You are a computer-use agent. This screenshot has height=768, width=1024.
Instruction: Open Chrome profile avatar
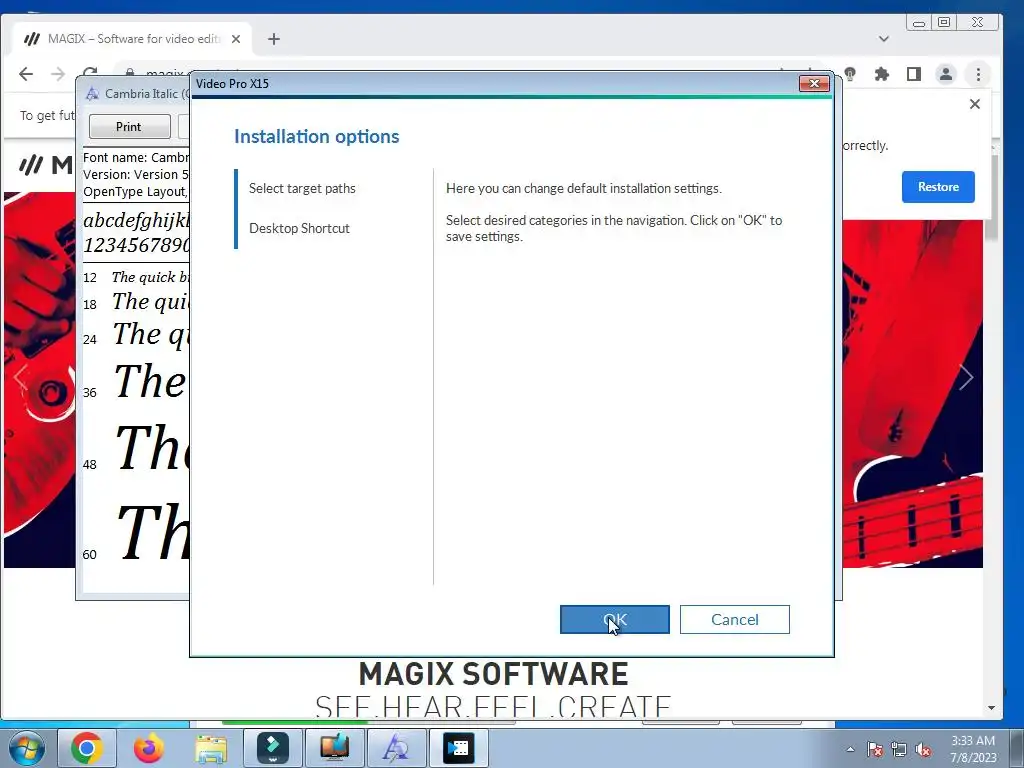click(945, 74)
